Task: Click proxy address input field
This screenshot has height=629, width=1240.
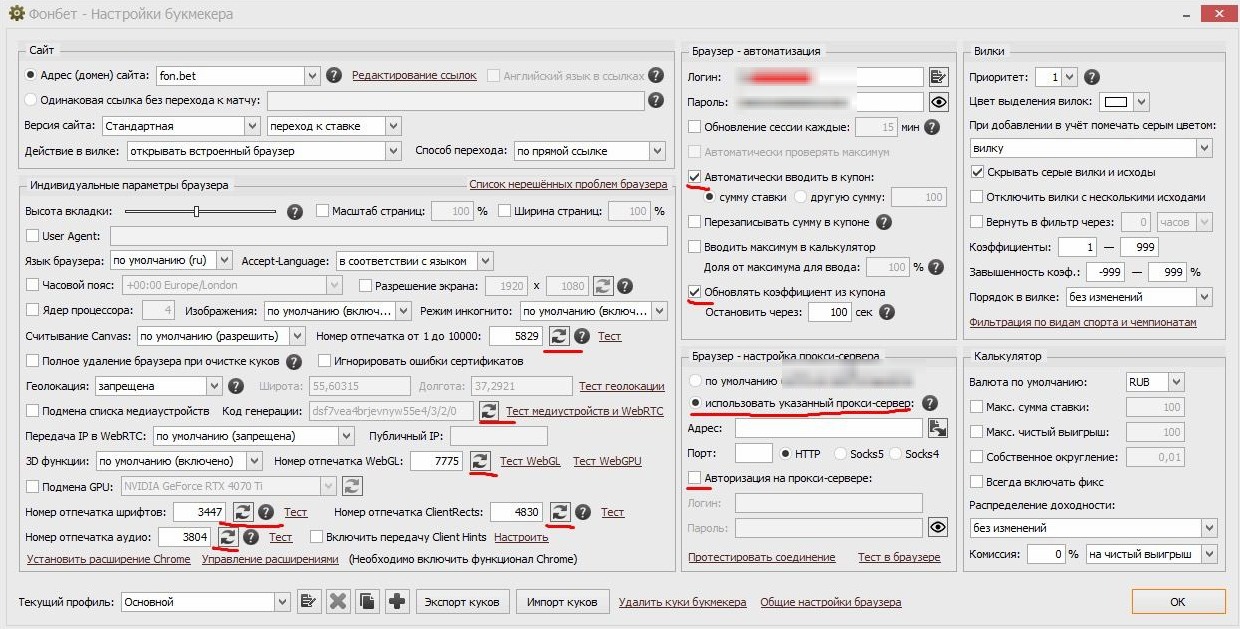Action: [x=829, y=428]
